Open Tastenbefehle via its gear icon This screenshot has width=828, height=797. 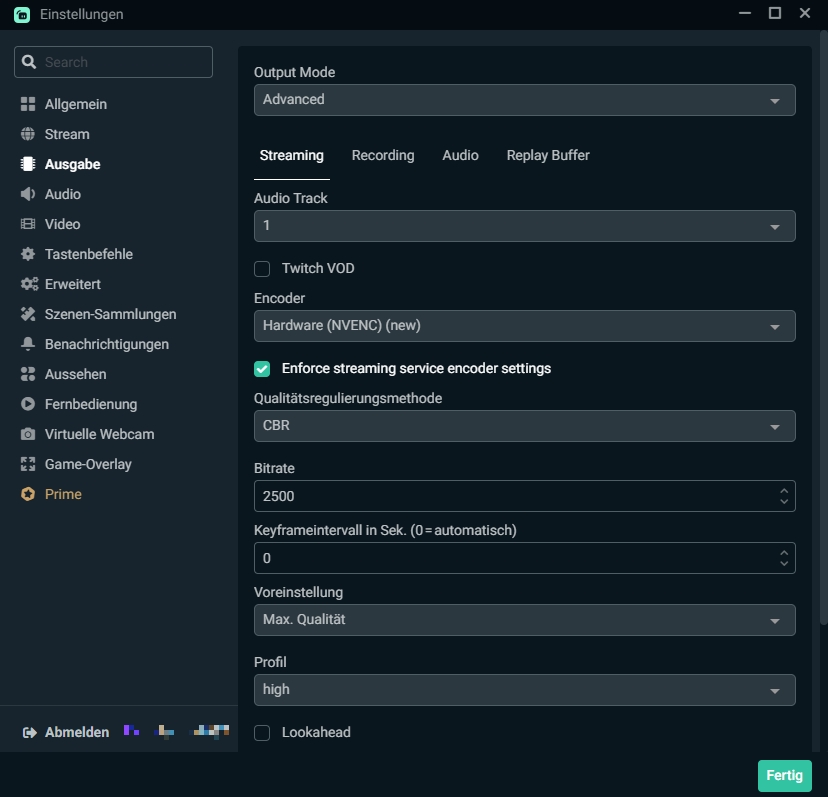click(x=28, y=254)
